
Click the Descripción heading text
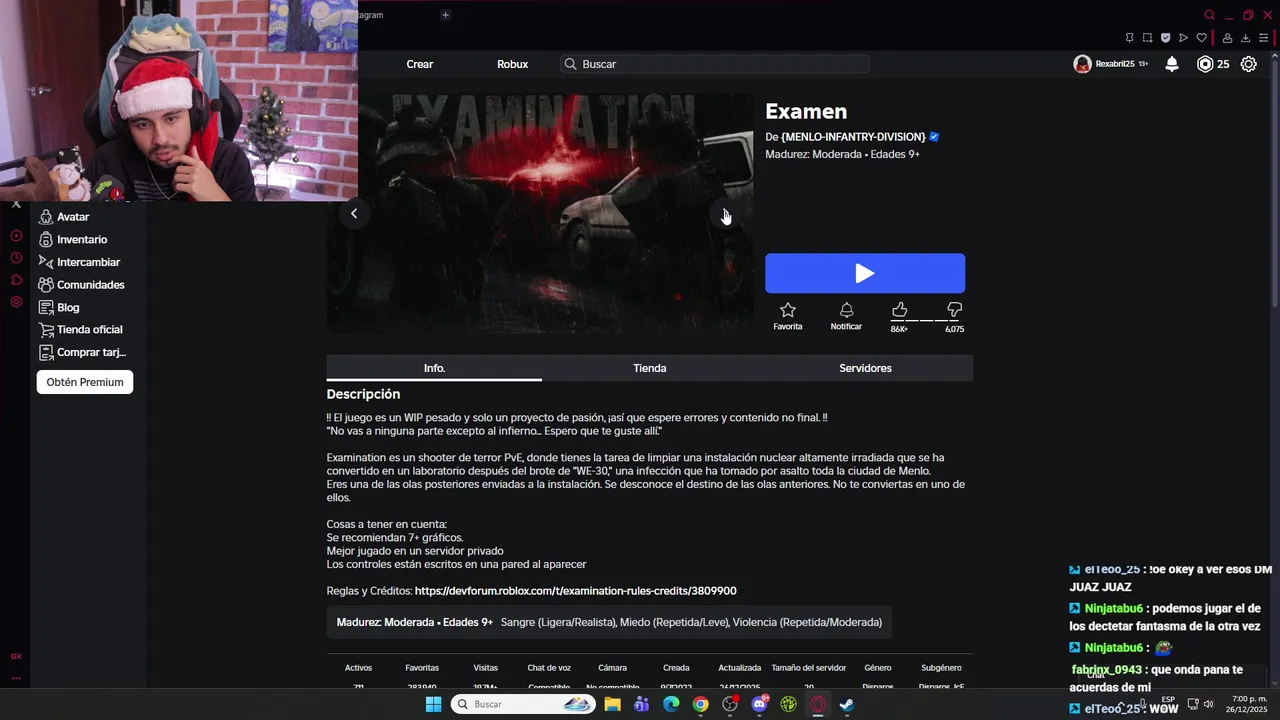(363, 394)
